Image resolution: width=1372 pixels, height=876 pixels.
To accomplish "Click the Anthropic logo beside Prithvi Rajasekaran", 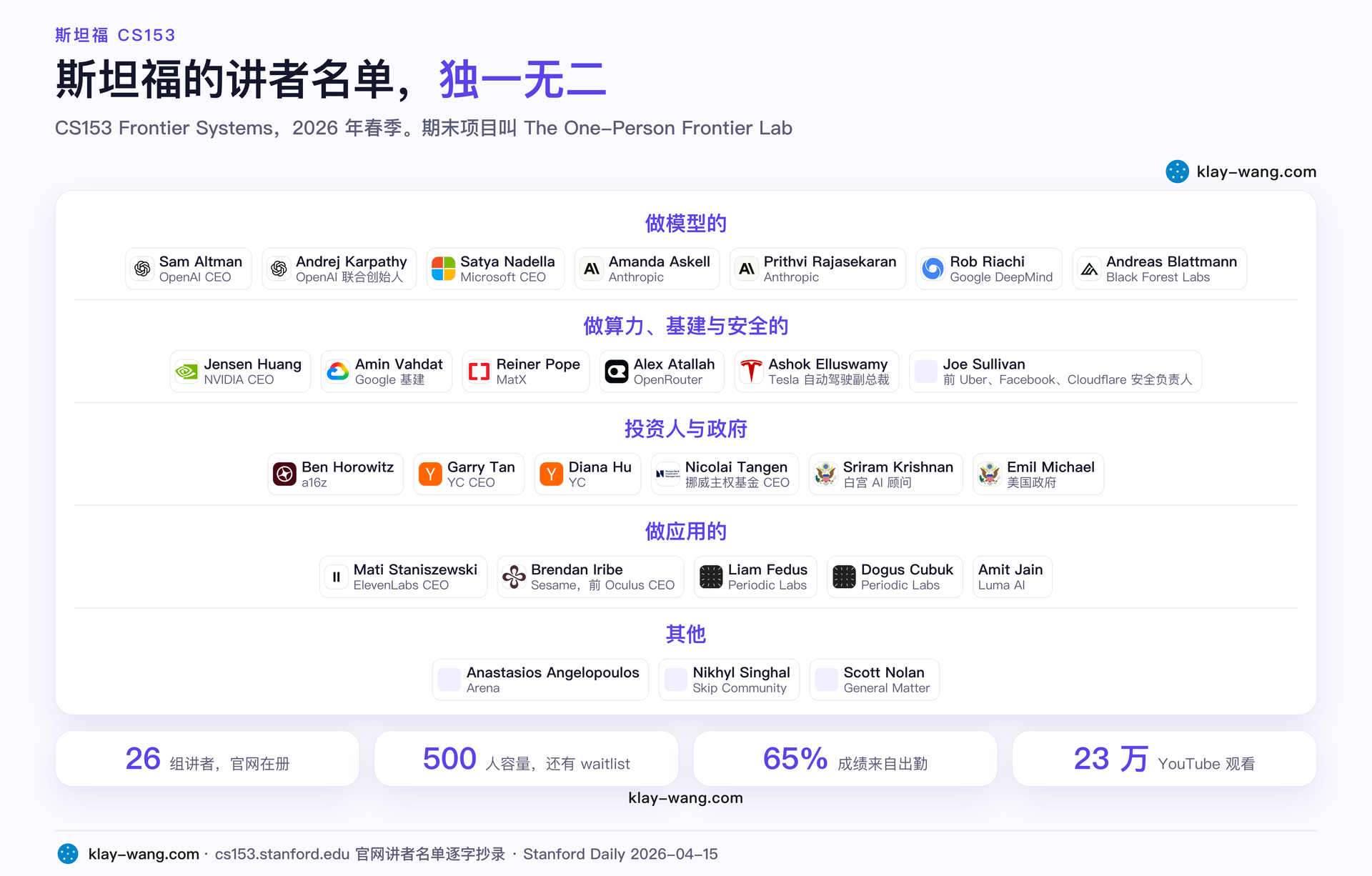I will point(747,269).
